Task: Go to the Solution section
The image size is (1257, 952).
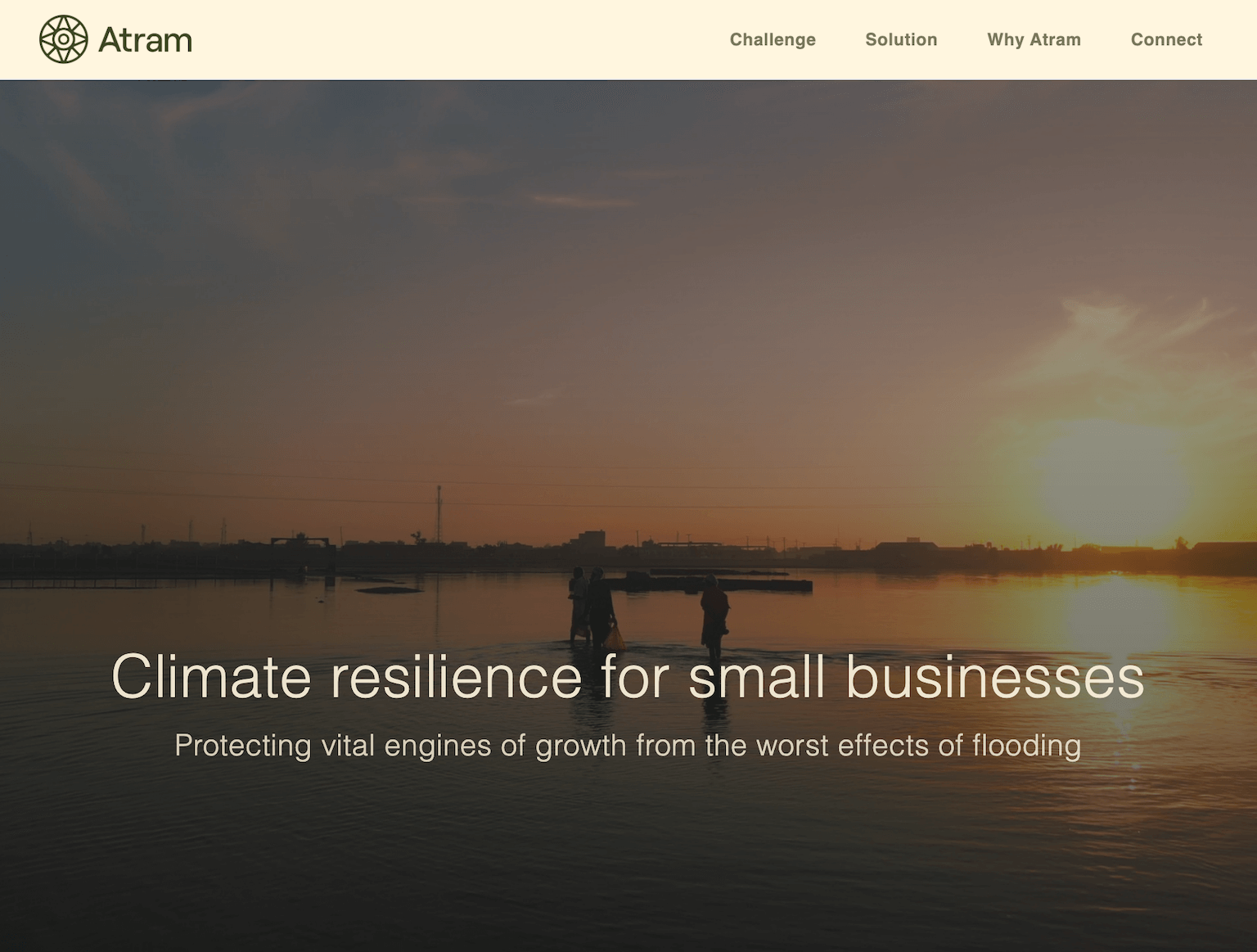Action: pyautogui.click(x=901, y=39)
